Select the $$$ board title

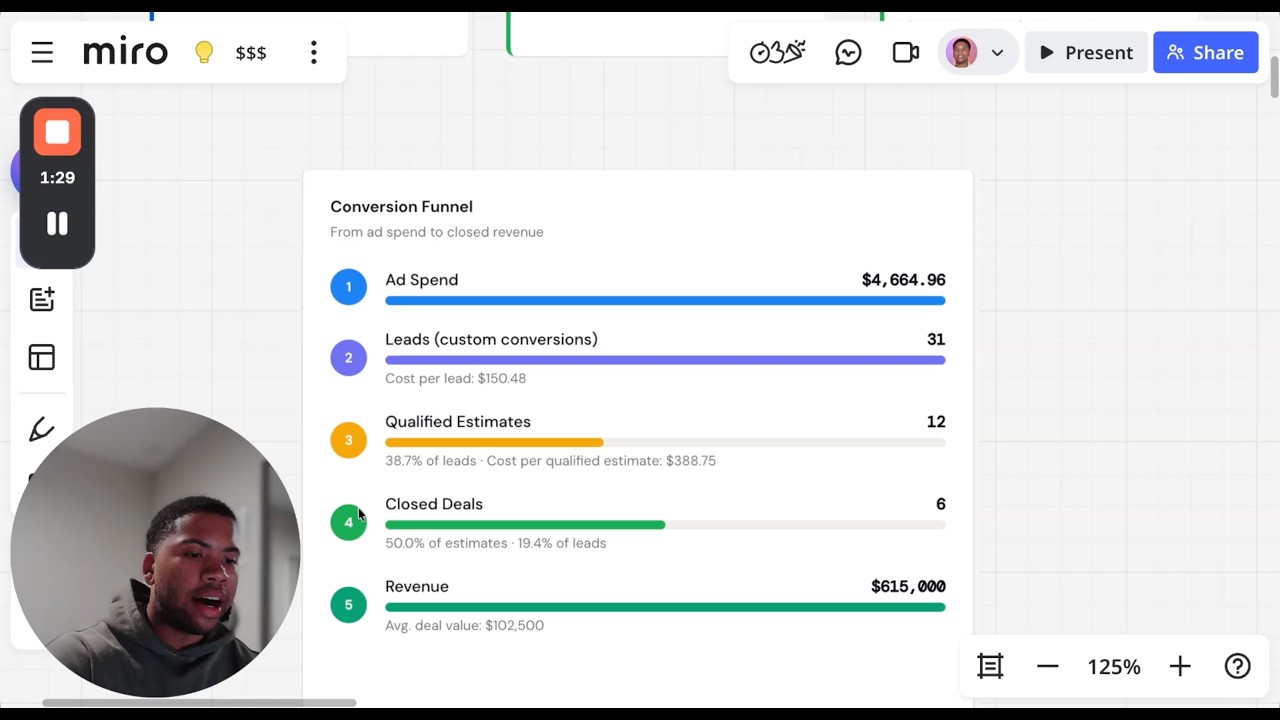point(251,53)
